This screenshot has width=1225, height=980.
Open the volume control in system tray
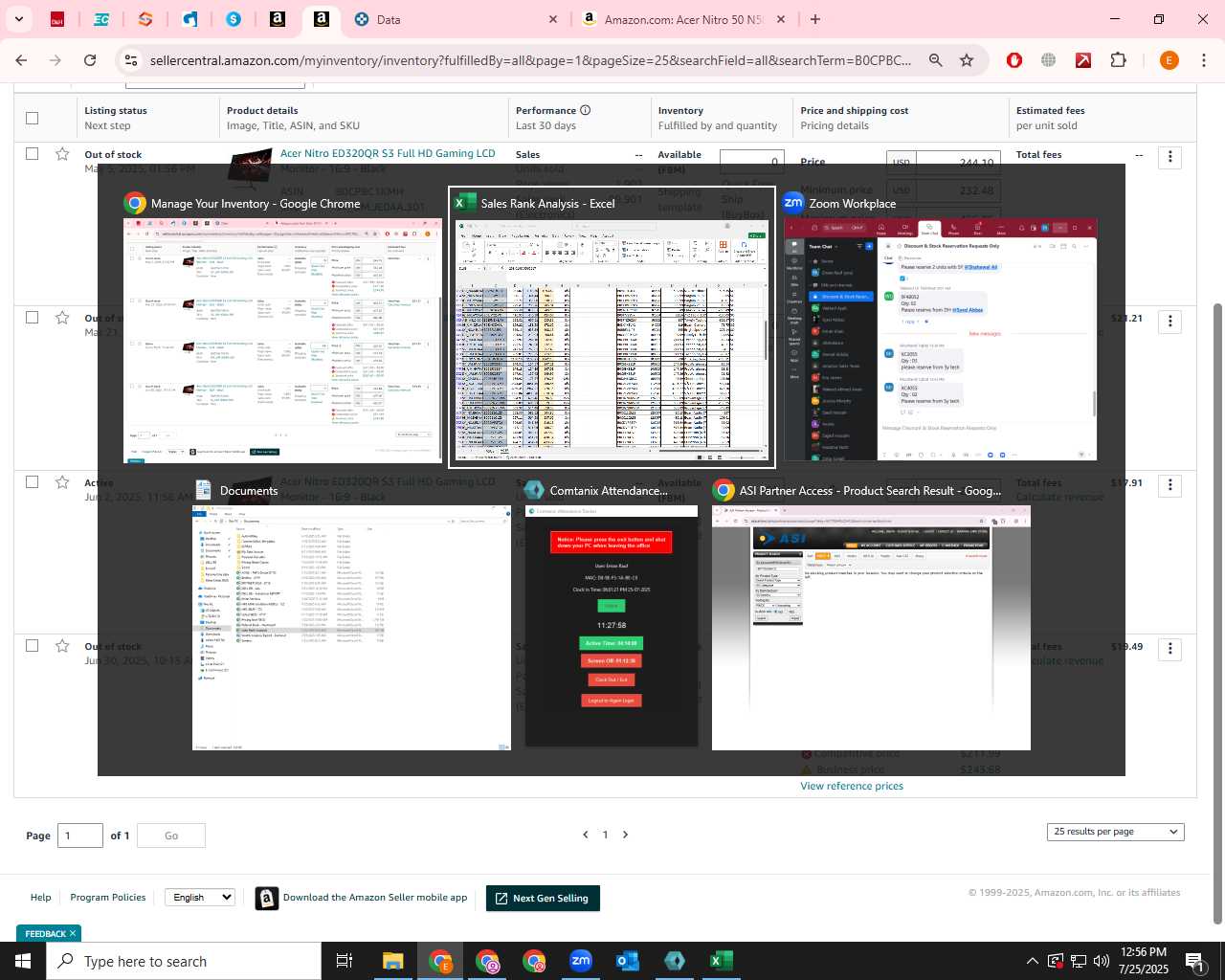click(x=1102, y=961)
